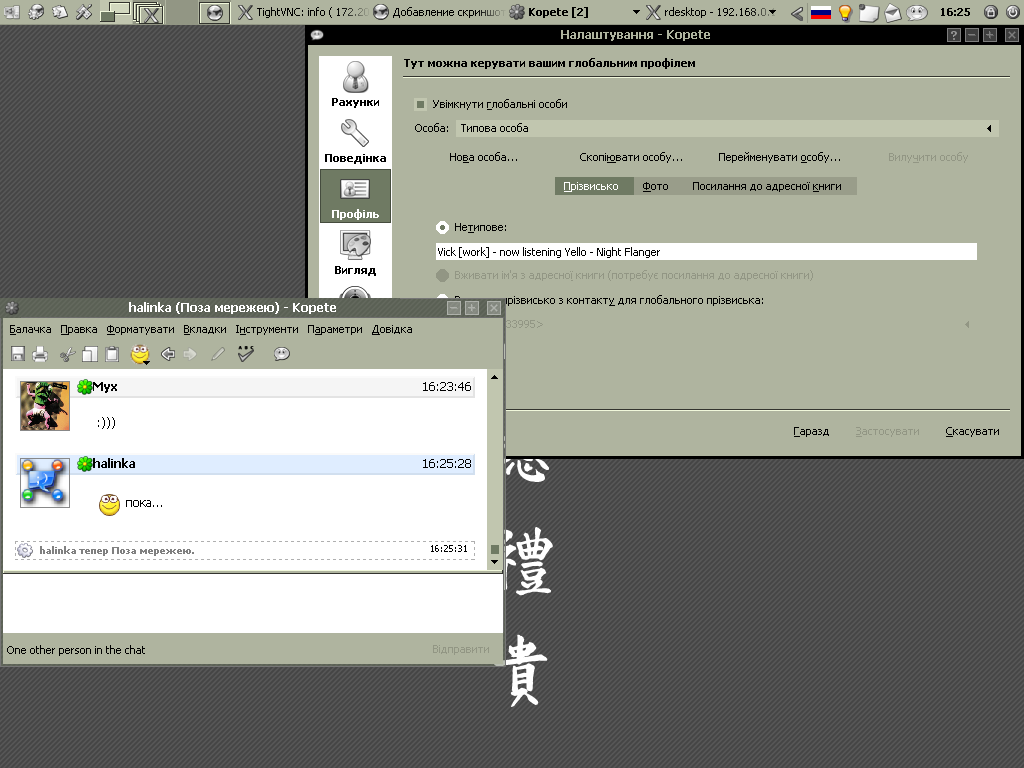Open the dropdown arrow next to Kopete [2] taskbar entry
Viewport: 1024px width, 768px height.
636,12
